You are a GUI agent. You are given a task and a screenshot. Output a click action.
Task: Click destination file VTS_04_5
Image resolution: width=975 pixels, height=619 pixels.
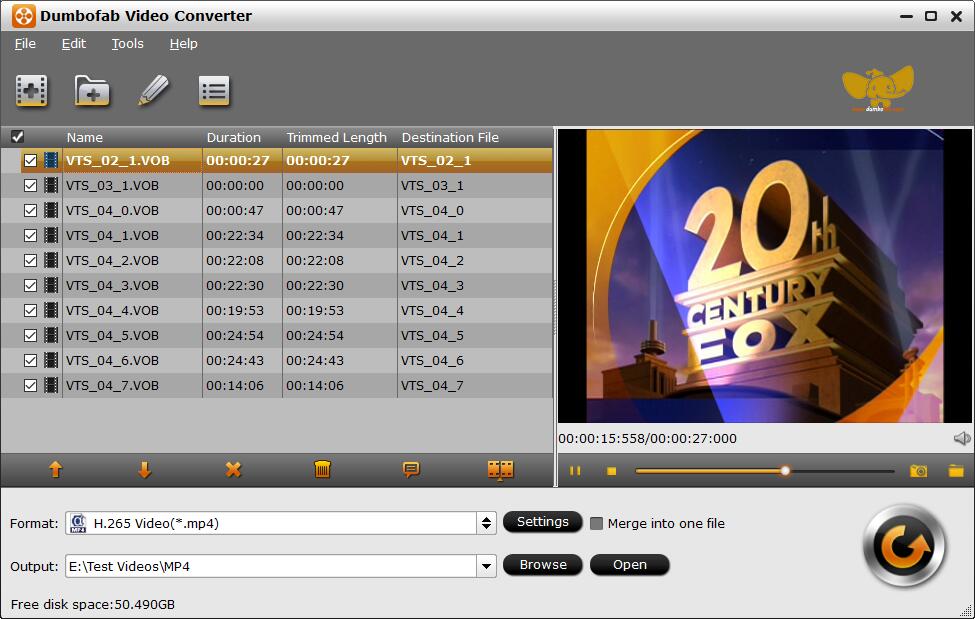click(432, 336)
